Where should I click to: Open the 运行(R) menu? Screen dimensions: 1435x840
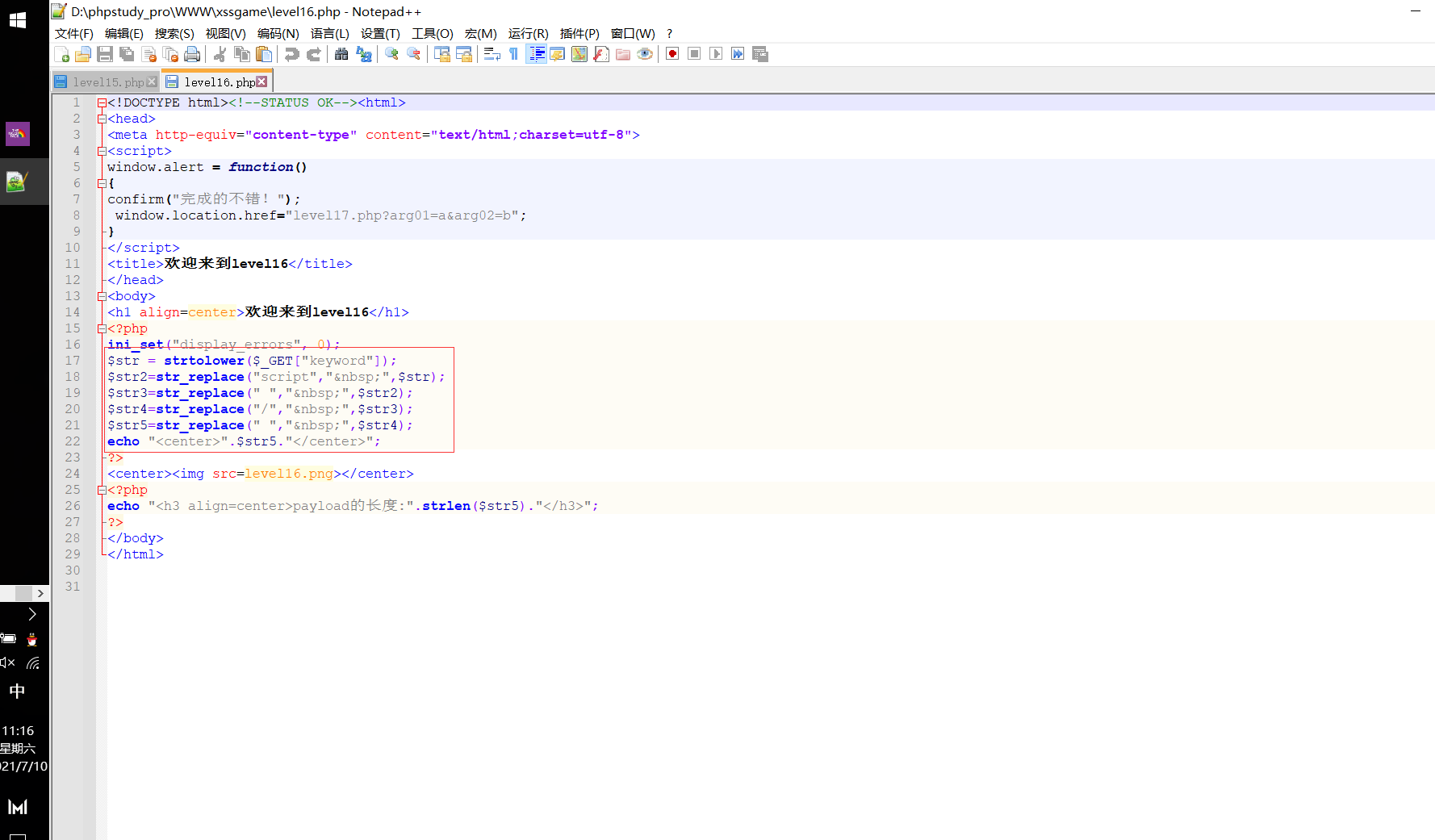(x=529, y=33)
